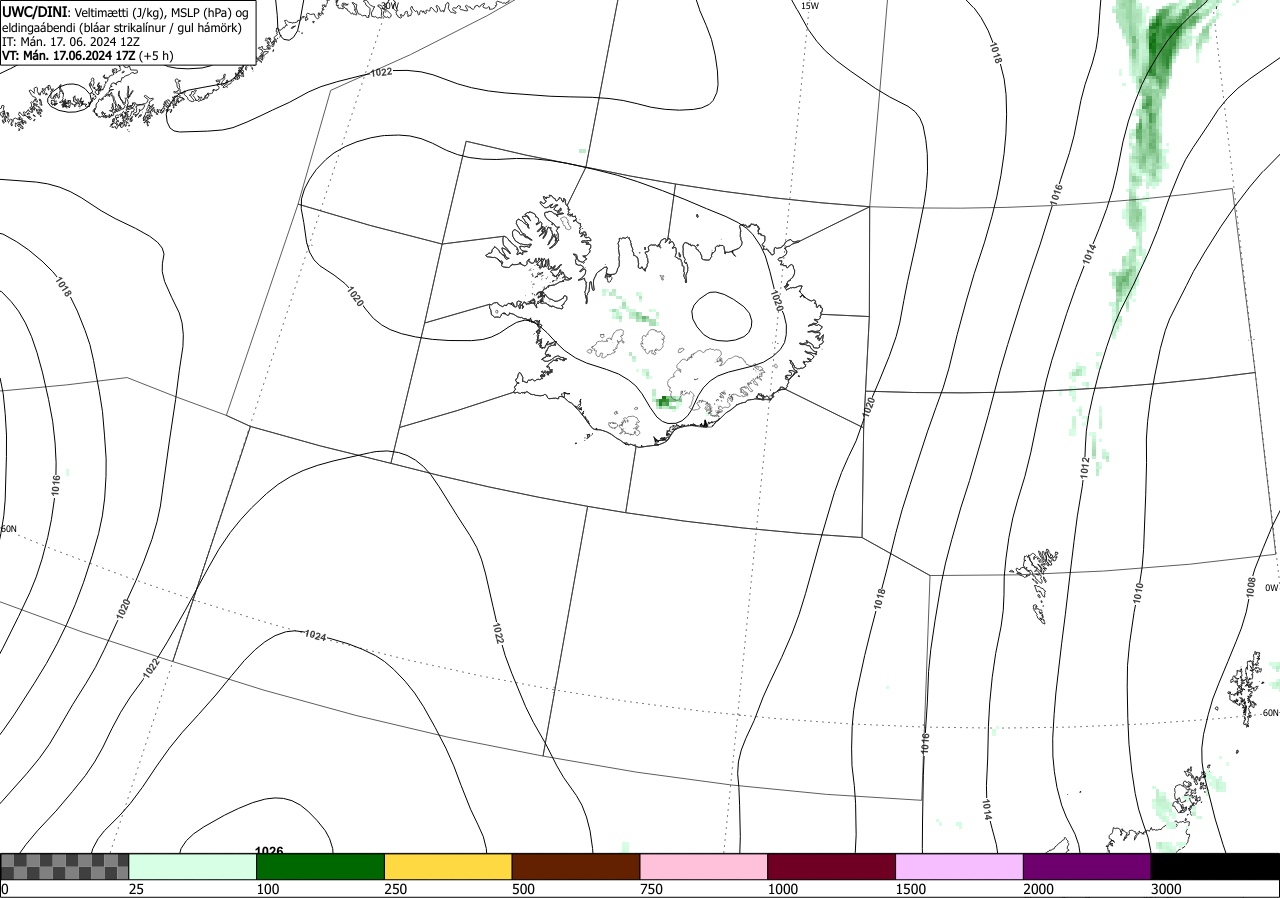Click the dark green CAPE patch in south Iceland
This screenshot has height=898, width=1280.
667,402
